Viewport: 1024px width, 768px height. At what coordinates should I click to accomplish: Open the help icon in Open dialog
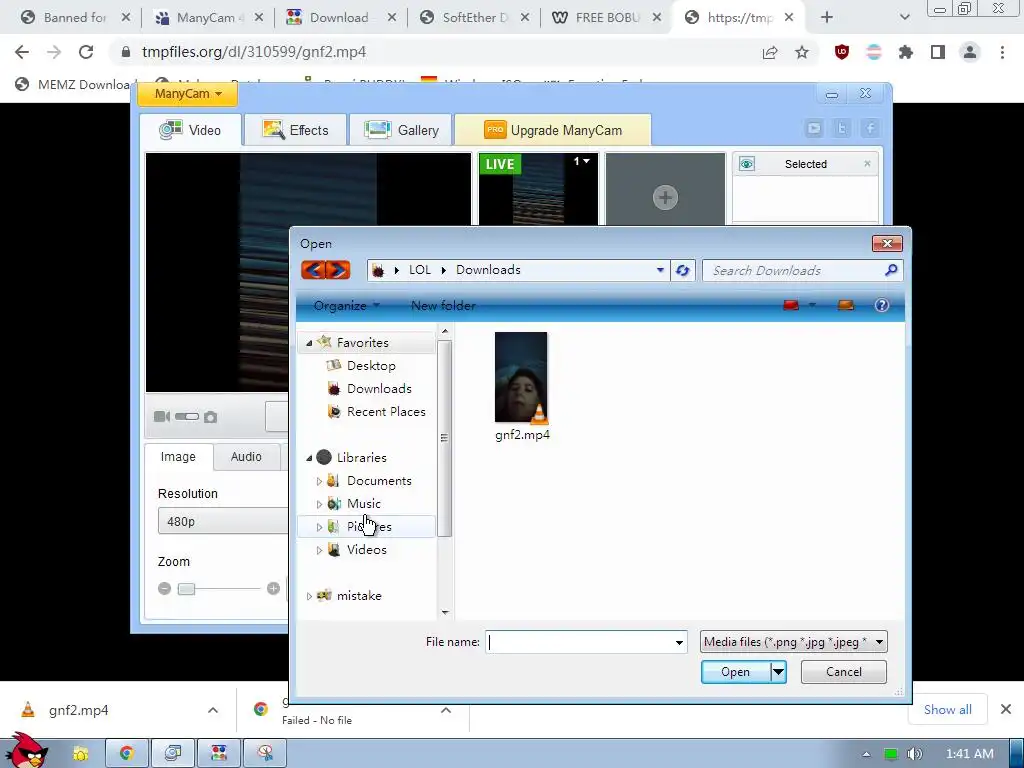pos(882,305)
